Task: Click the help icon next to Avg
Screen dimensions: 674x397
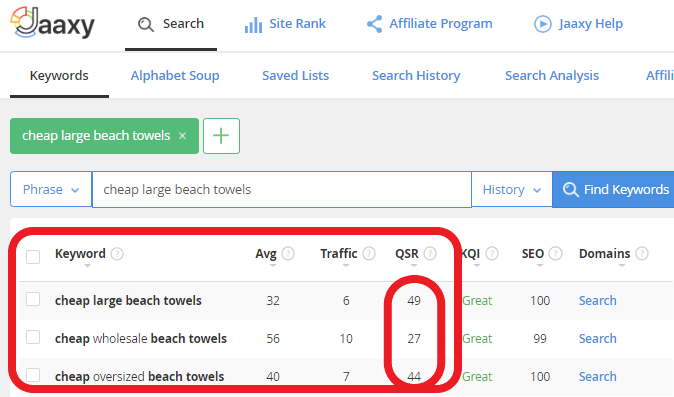Action: click(288, 253)
